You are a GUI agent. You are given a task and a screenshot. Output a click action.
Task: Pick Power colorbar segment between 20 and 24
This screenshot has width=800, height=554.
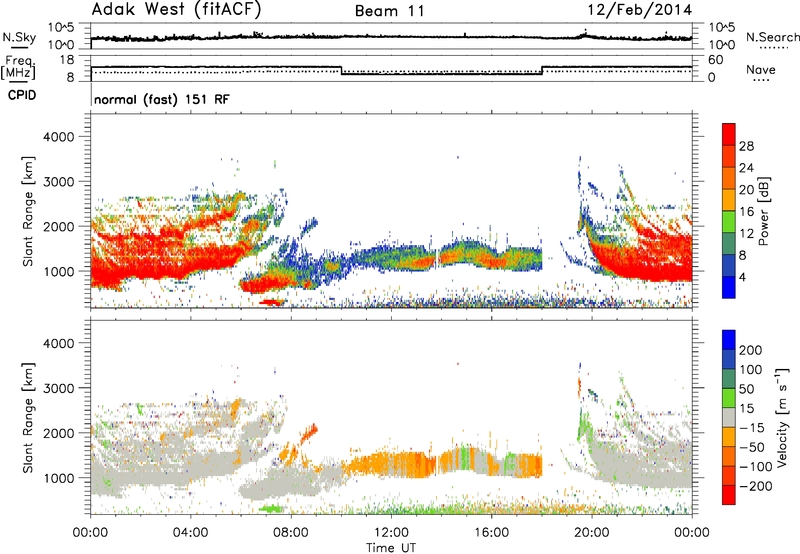click(729, 178)
